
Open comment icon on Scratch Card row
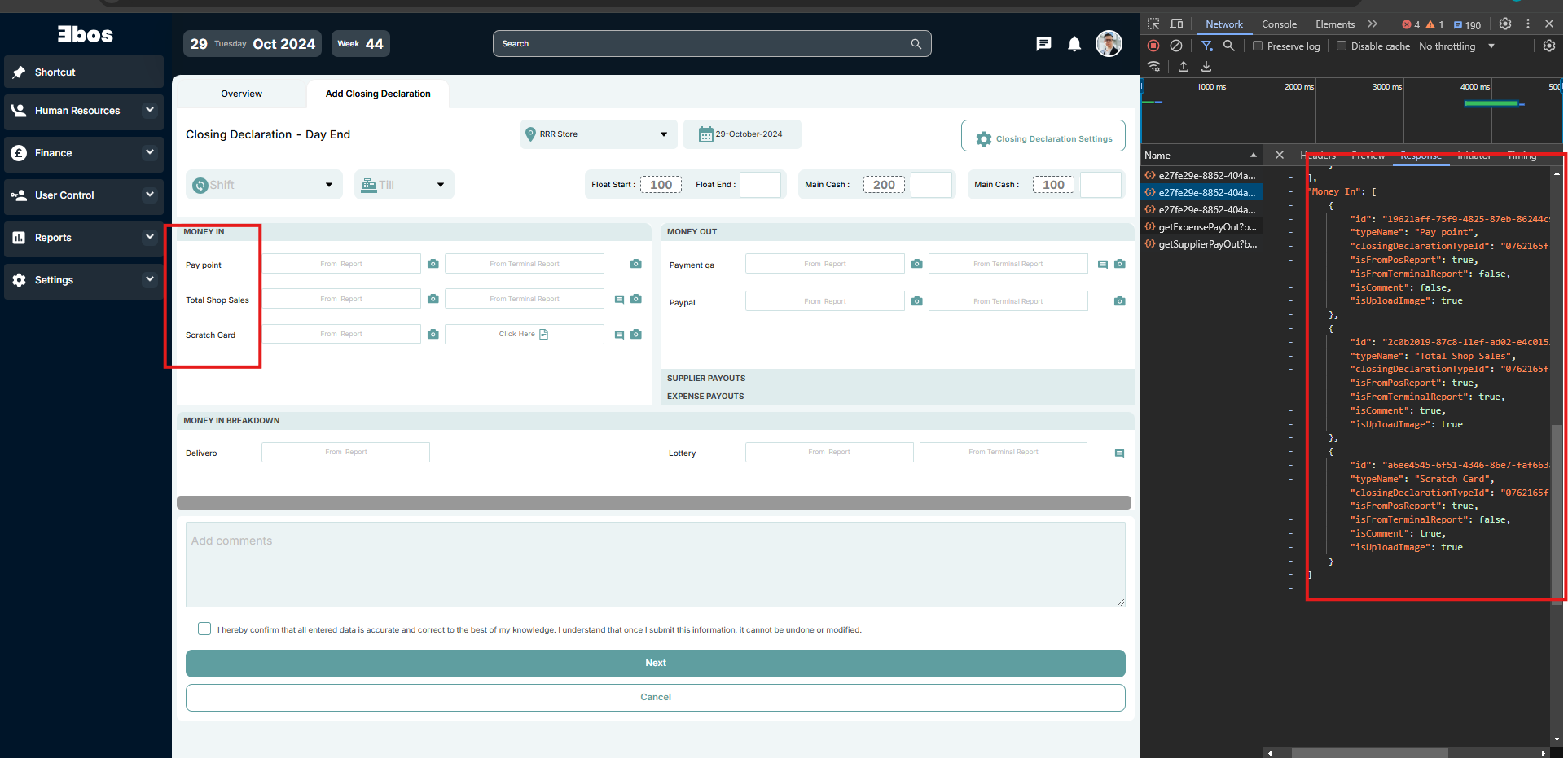pos(619,335)
